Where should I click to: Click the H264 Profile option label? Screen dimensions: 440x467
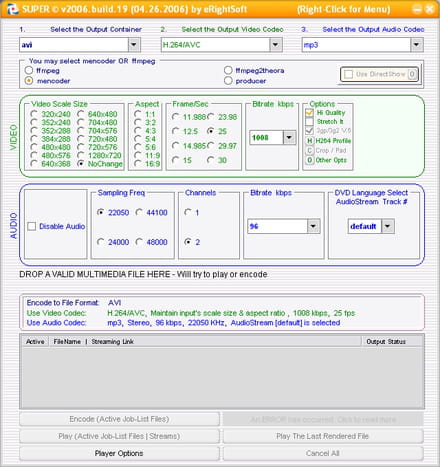(333, 141)
